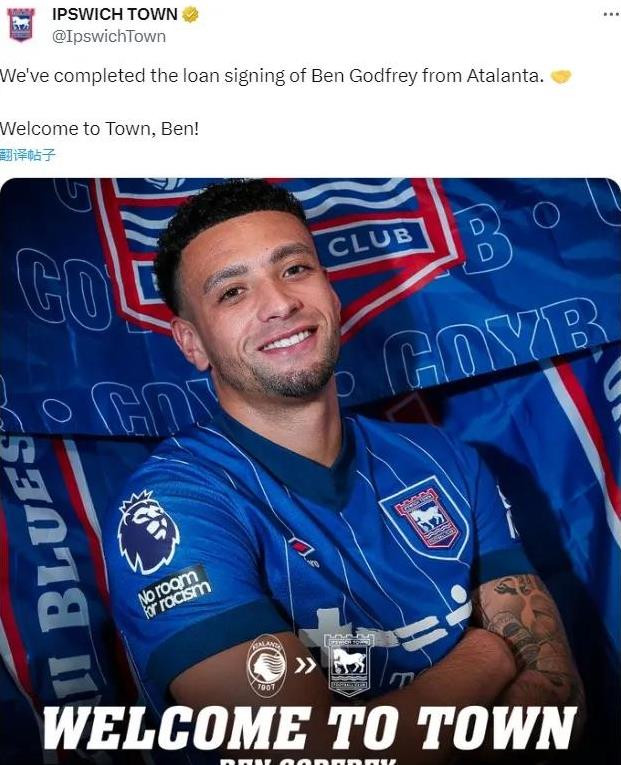Open the three-dot more options menu
The height and width of the screenshot is (765, 621).
tap(611, 14)
